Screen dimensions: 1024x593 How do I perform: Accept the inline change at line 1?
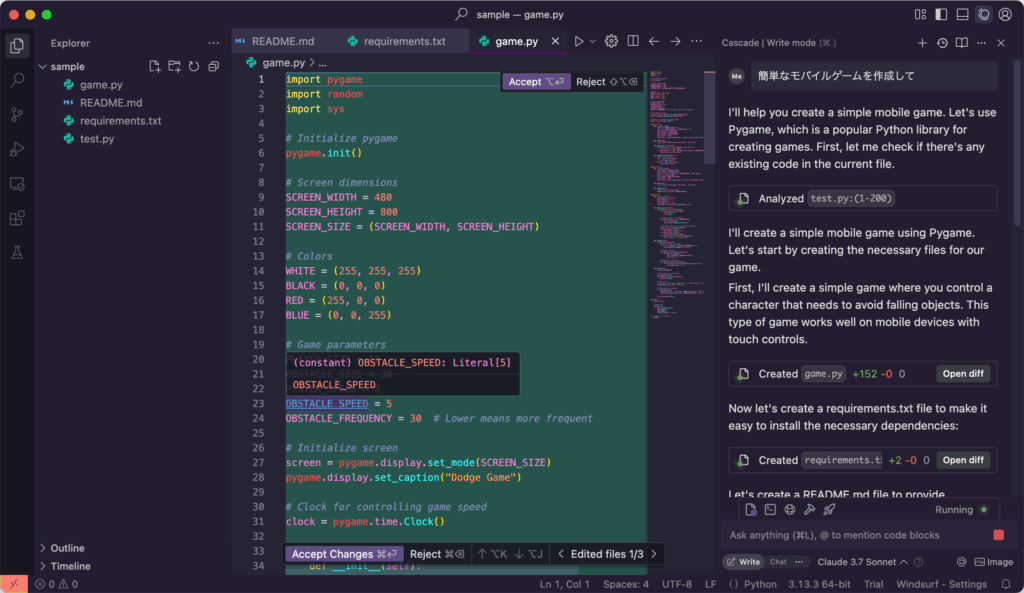click(x=536, y=82)
